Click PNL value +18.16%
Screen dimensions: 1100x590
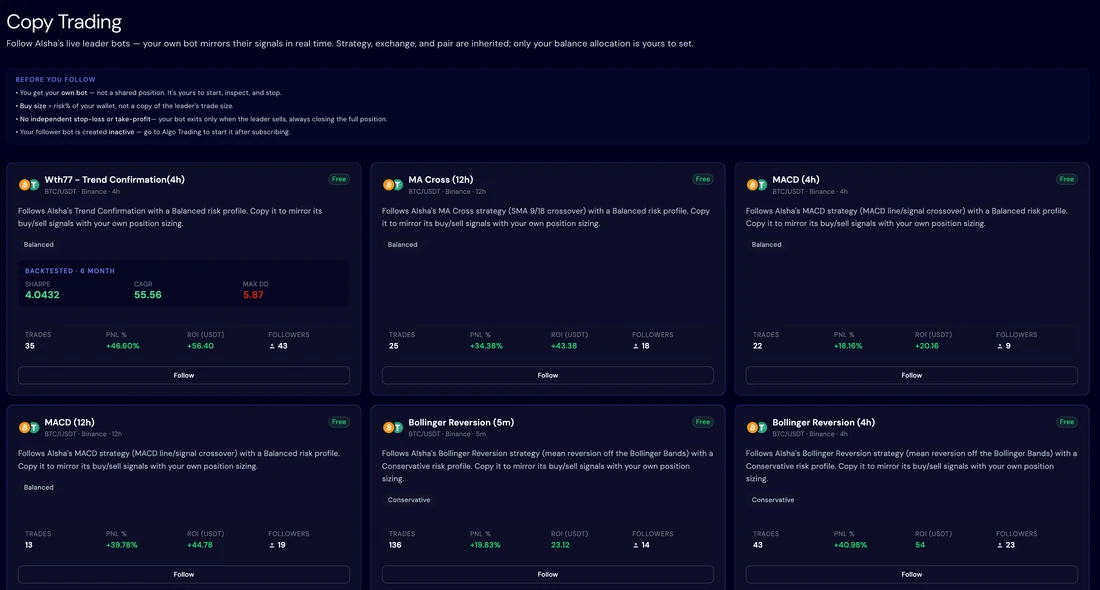coord(848,346)
